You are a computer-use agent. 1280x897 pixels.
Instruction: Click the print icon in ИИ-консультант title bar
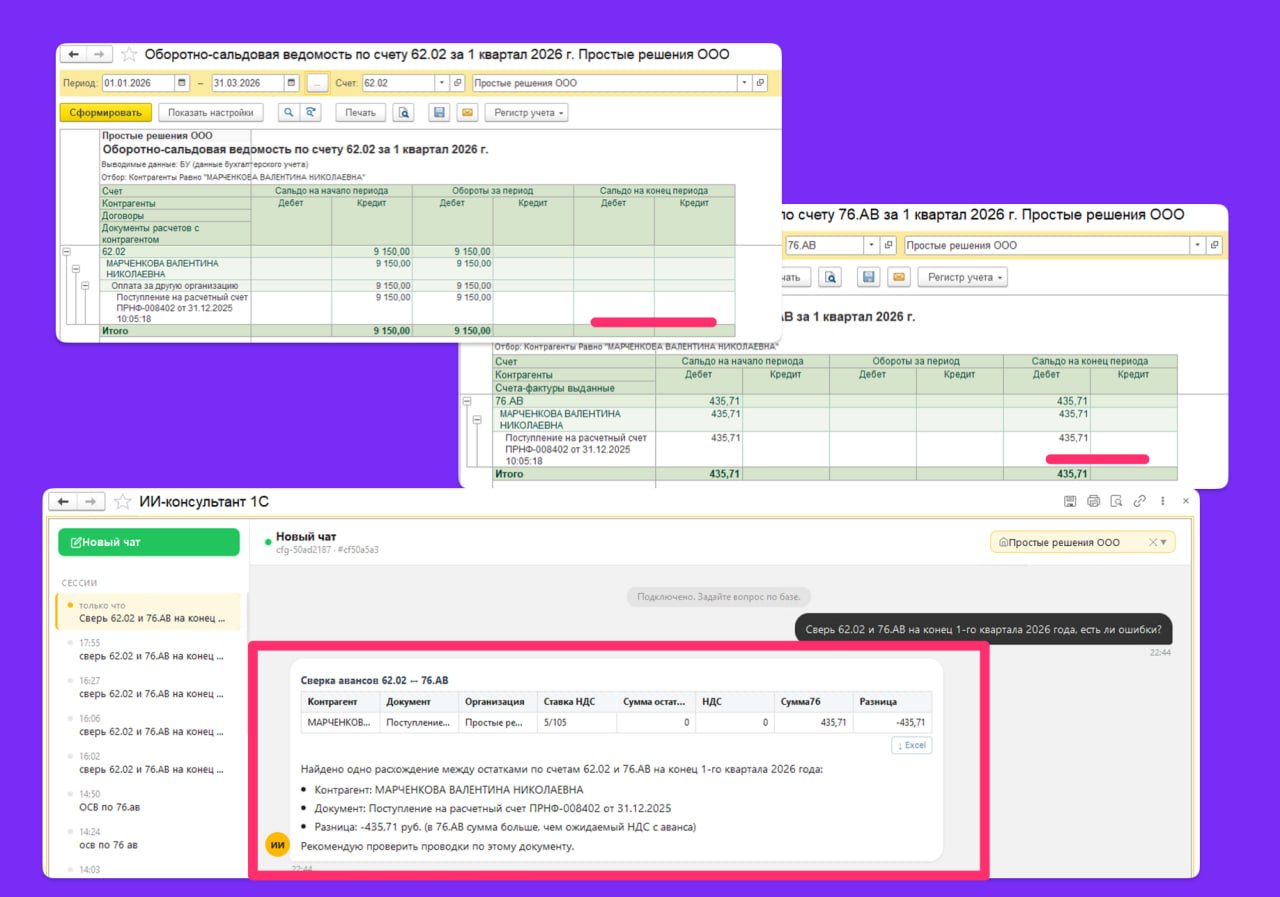click(1093, 501)
